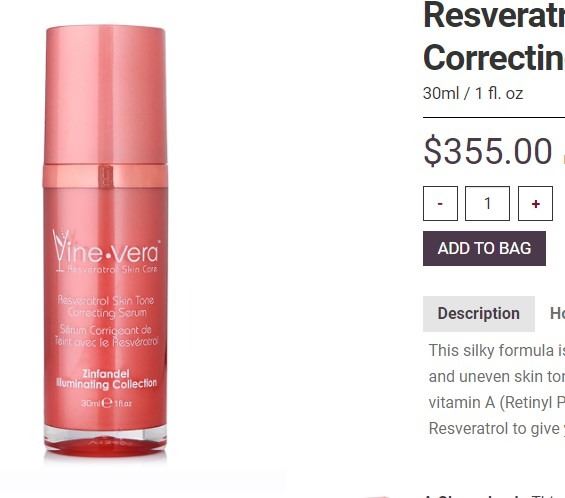Open the Vine Vera serum product image
This screenshot has width=565, height=498.
105,243
